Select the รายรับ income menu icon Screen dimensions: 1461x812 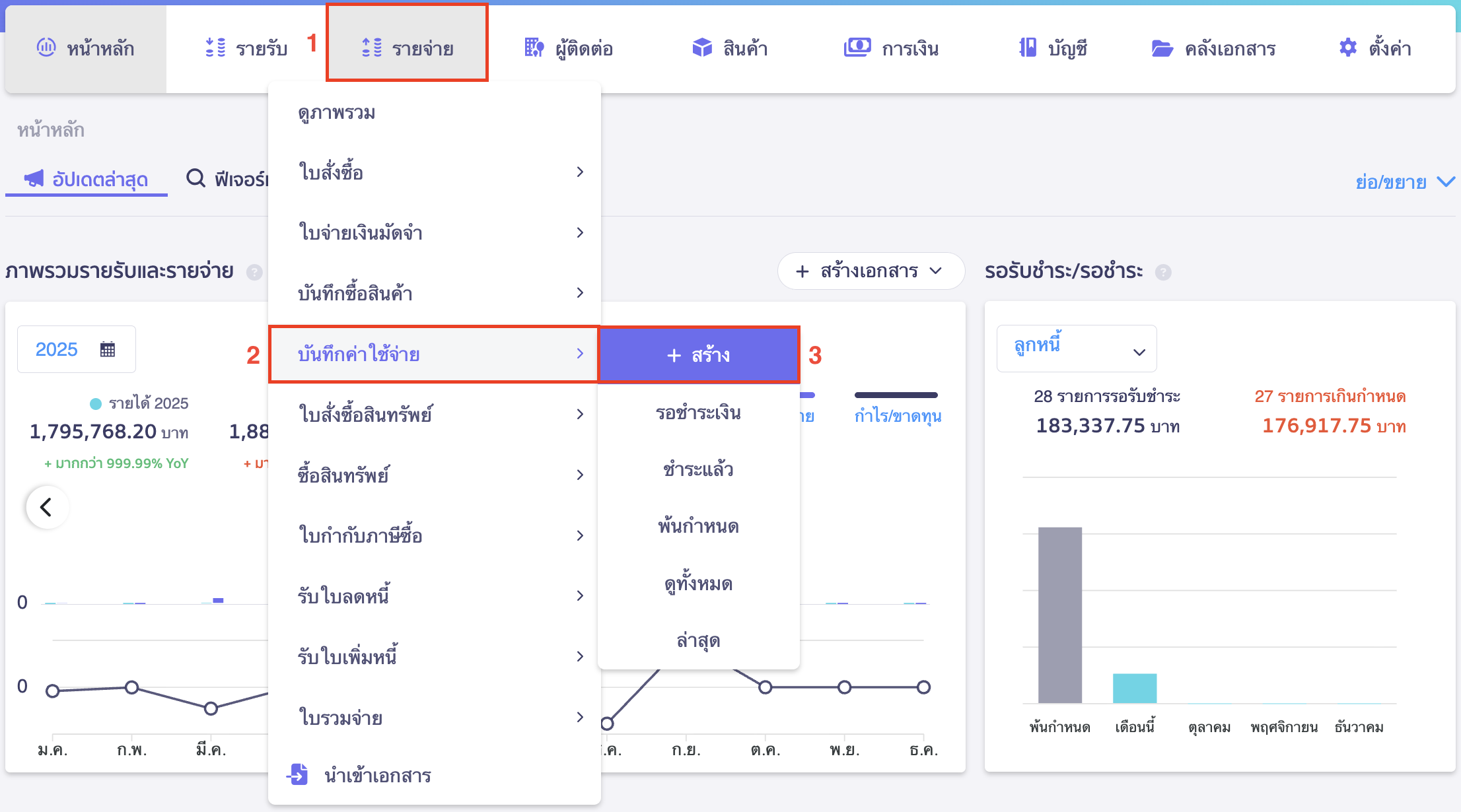pyautogui.click(x=213, y=47)
